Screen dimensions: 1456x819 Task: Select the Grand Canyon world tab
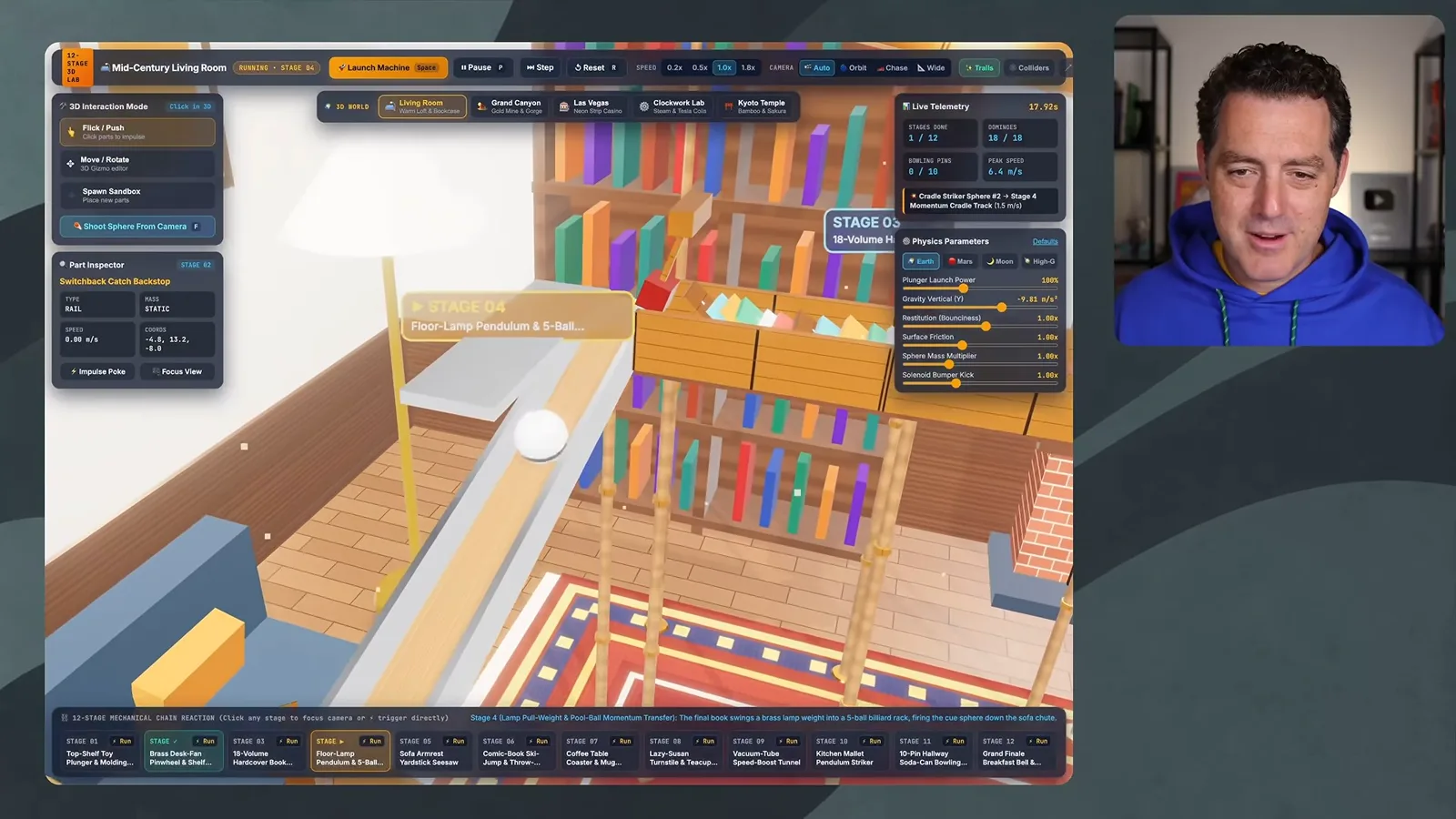tap(510, 106)
